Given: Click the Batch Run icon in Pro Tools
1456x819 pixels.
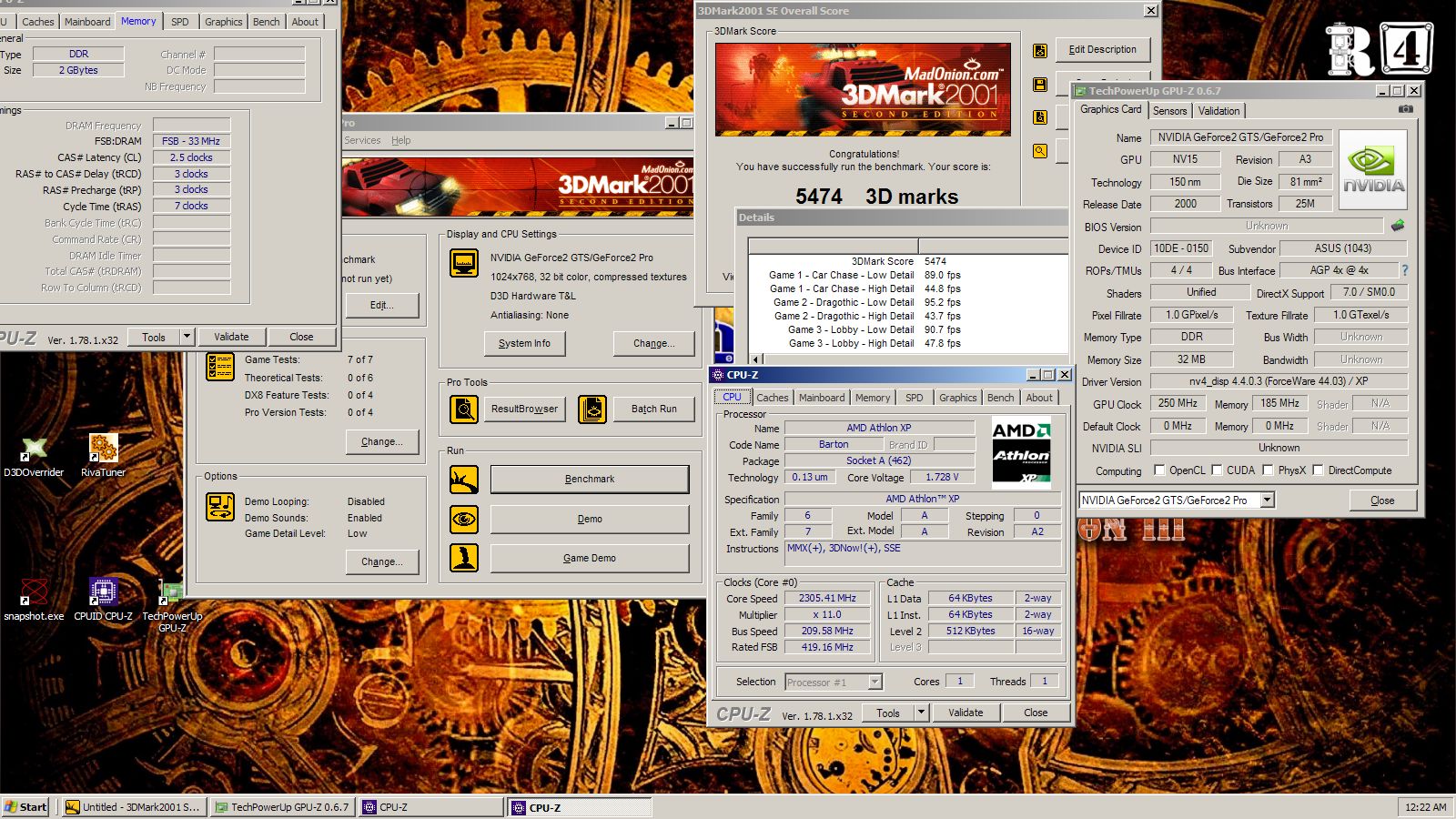Looking at the screenshot, I should [592, 409].
